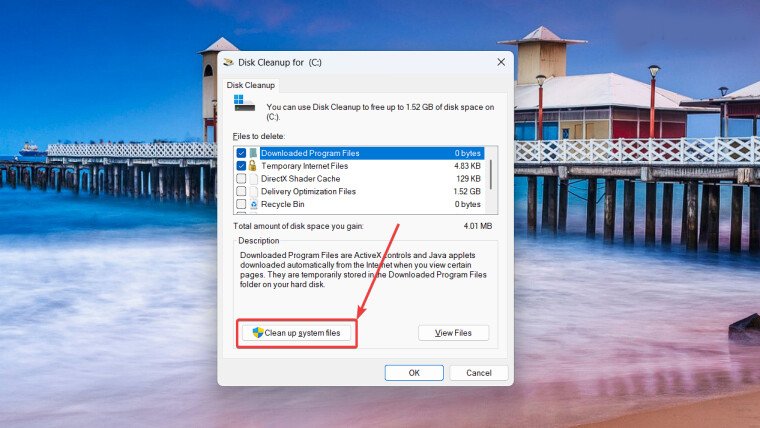Viewport: 760px width, 428px height.
Task: Uncheck the Downloaded Program Files checkbox
Action: point(241,153)
